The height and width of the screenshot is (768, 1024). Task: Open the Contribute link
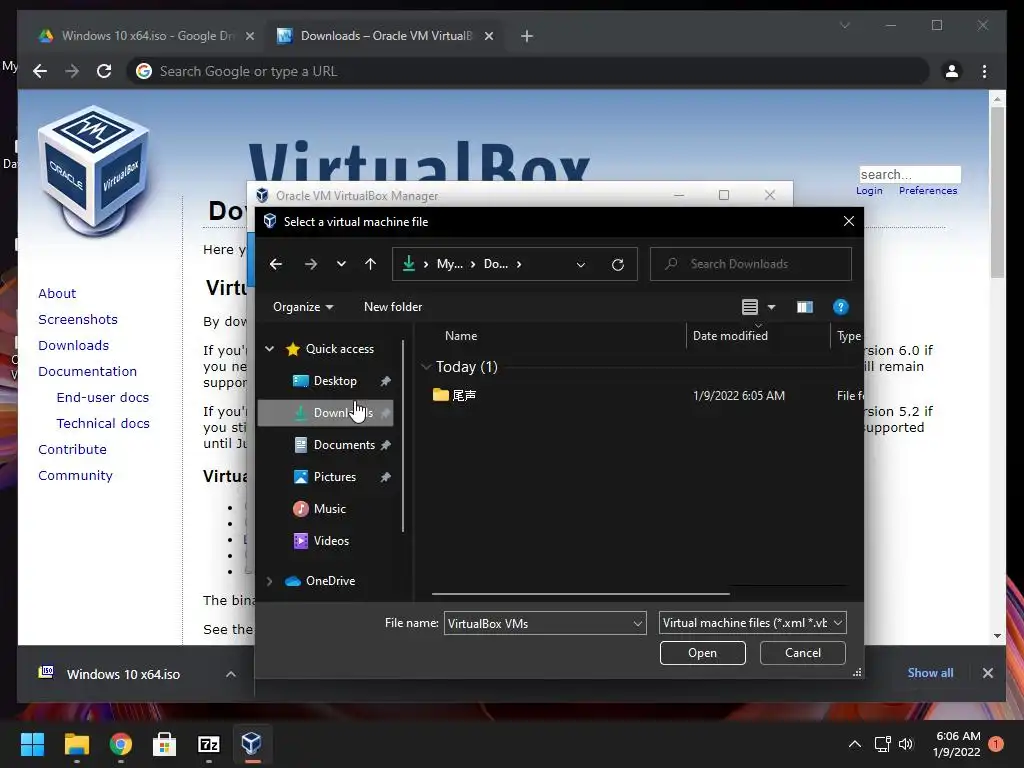72,449
